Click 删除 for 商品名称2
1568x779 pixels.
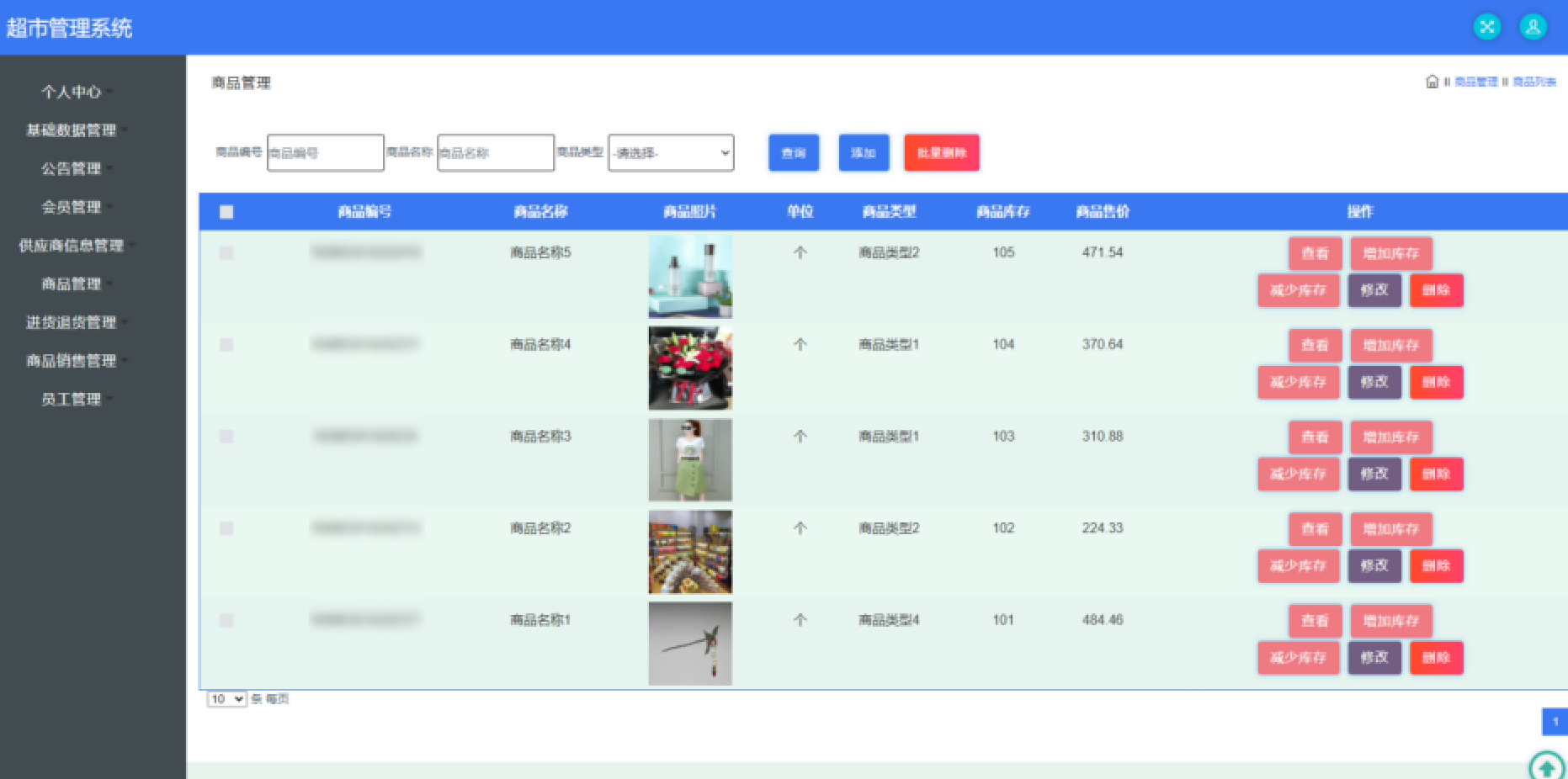1437,565
